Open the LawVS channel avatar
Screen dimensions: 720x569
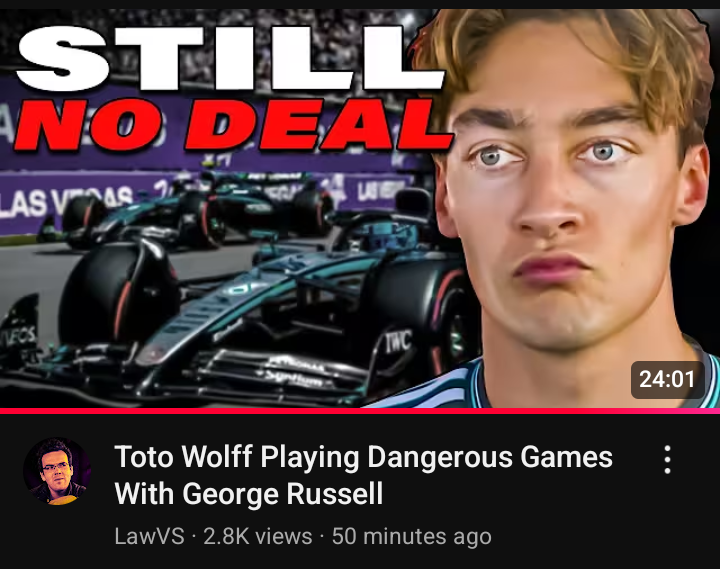click(57, 471)
